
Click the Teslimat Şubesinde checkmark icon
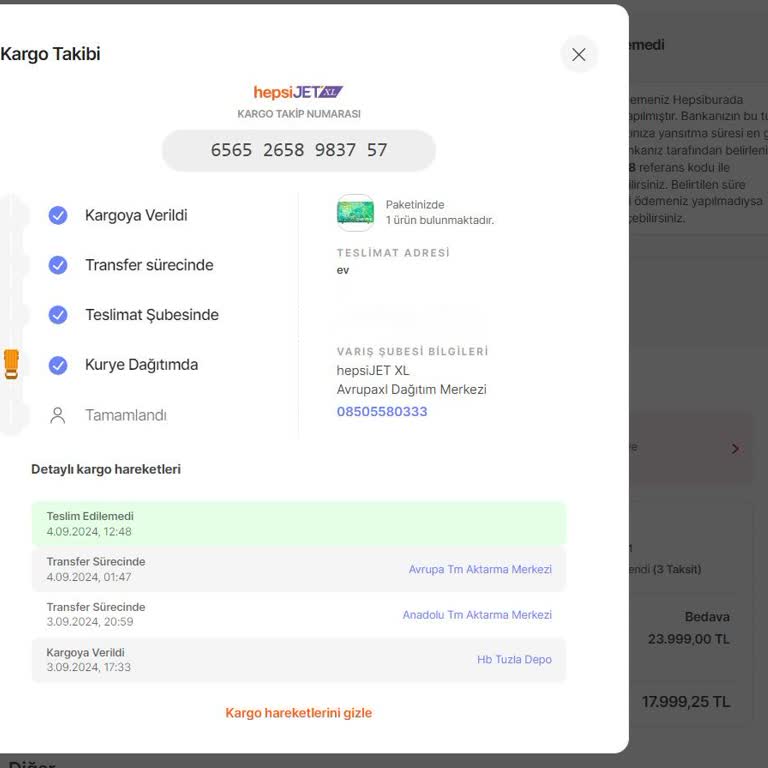[58, 315]
